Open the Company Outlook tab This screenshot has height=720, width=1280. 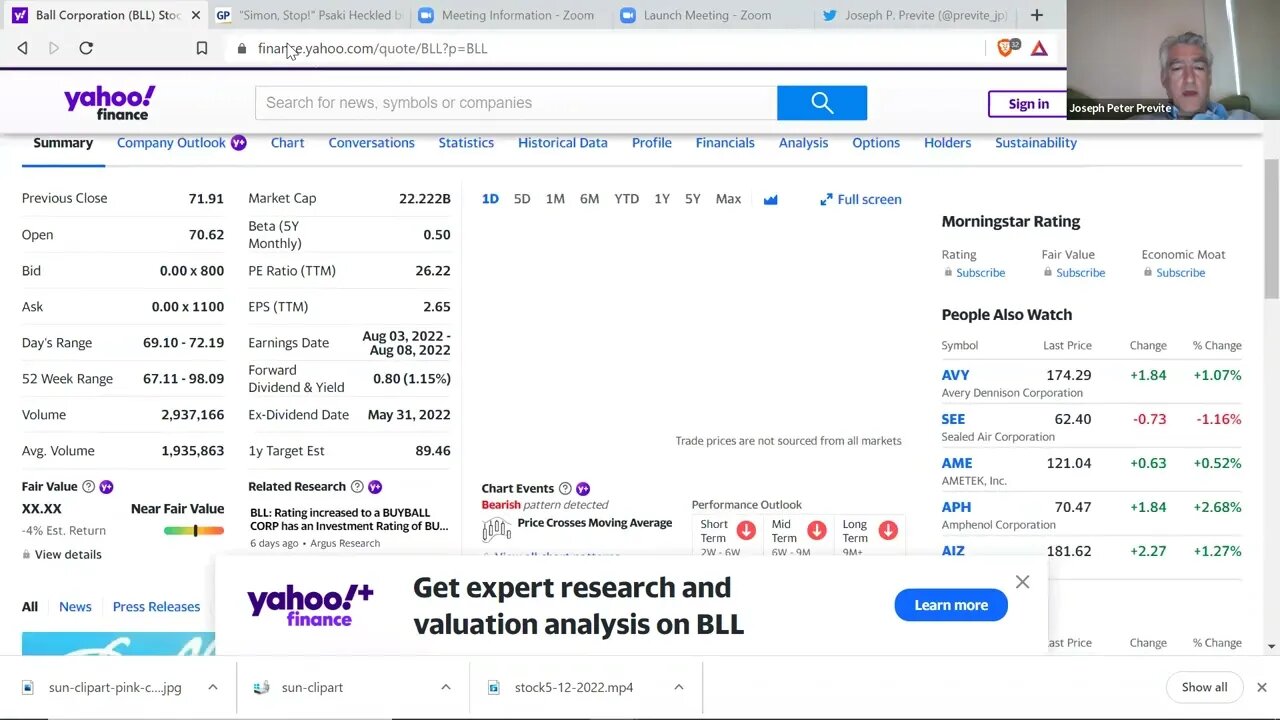[x=171, y=143]
